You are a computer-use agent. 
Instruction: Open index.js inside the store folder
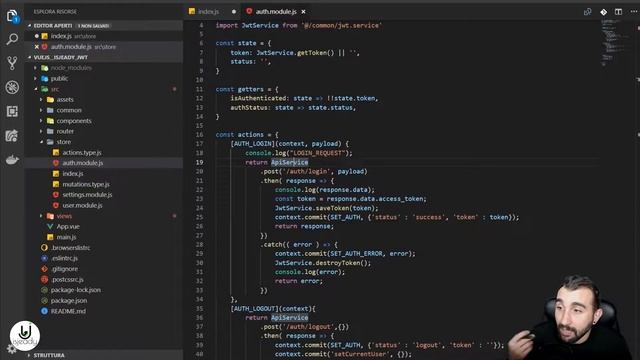click(x=73, y=173)
